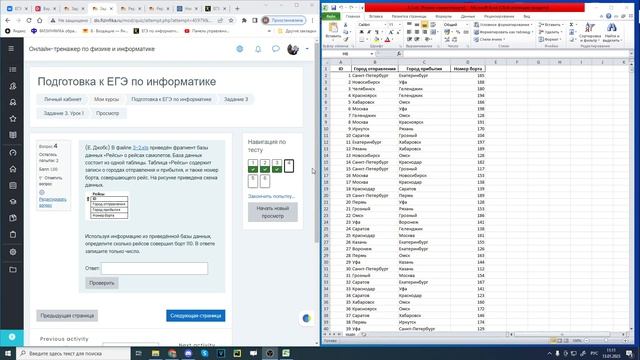Open 'Другие закладки' bookmarks folder
The width and height of the screenshot is (640, 360).
(x=297, y=31)
